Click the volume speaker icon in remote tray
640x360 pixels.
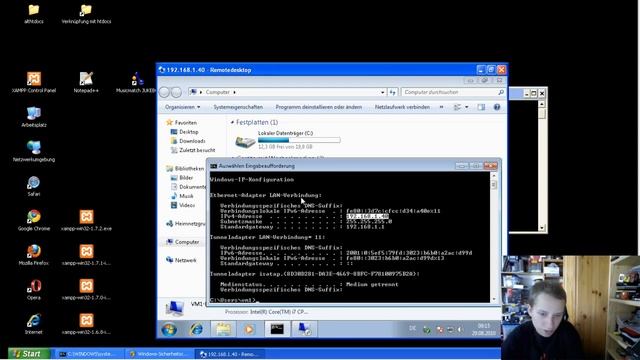pos(460,329)
